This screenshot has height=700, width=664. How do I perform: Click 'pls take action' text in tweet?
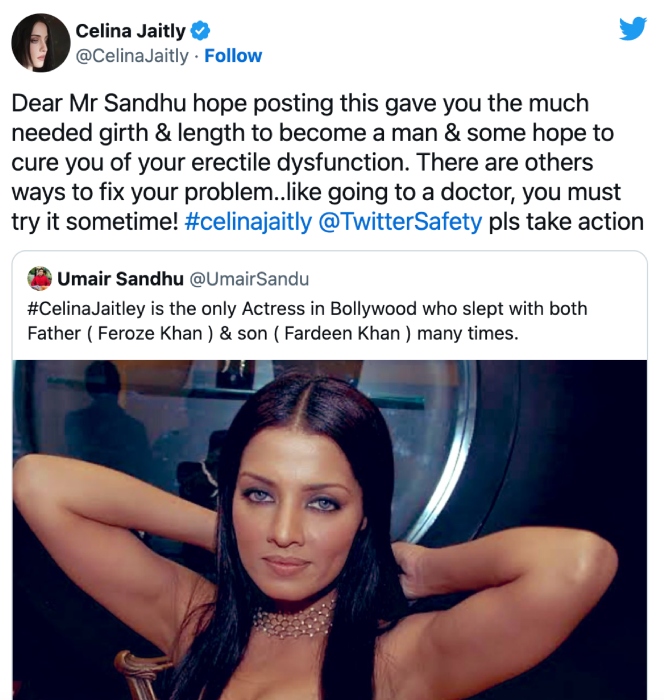(x=566, y=222)
